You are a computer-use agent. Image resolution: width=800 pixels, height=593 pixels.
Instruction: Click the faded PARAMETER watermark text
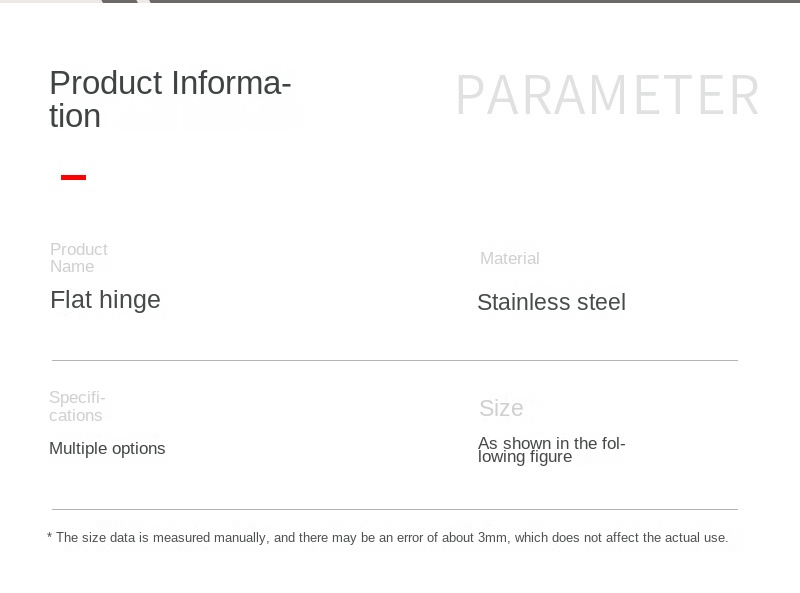pyautogui.click(x=607, y=97)
